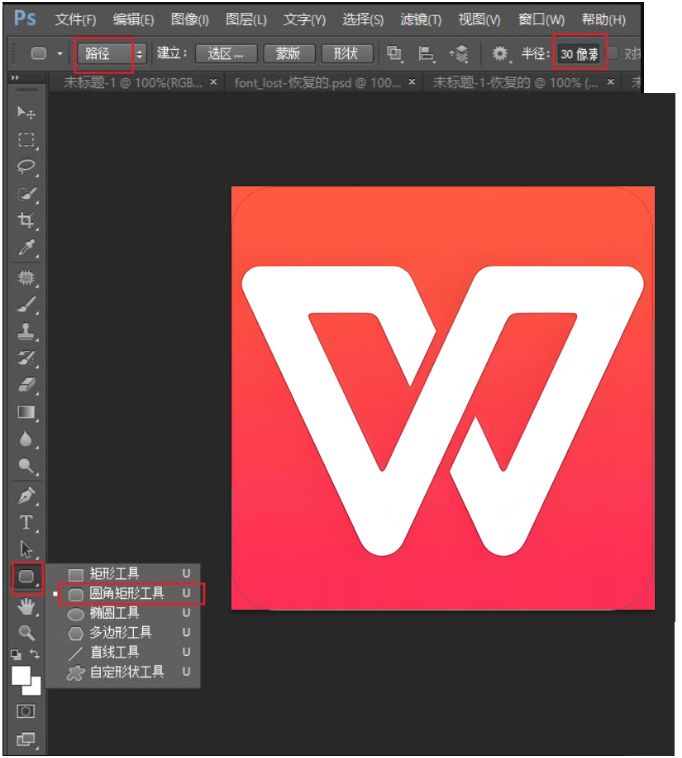The height and width of the screenshot is (758, 682).
Task: Toggle Quick Mask mode icon
Action: pyautogui.click(x=26, y=711)
